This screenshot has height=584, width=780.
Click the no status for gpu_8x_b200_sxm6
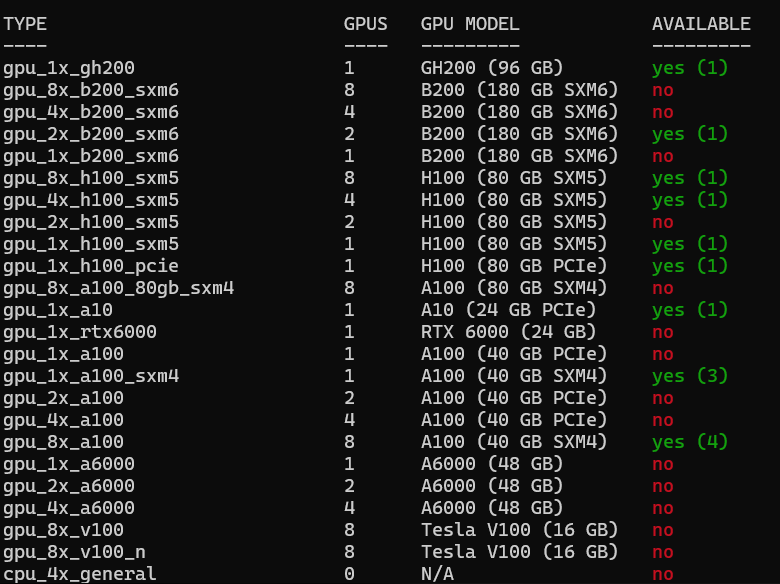pos(663,91)
